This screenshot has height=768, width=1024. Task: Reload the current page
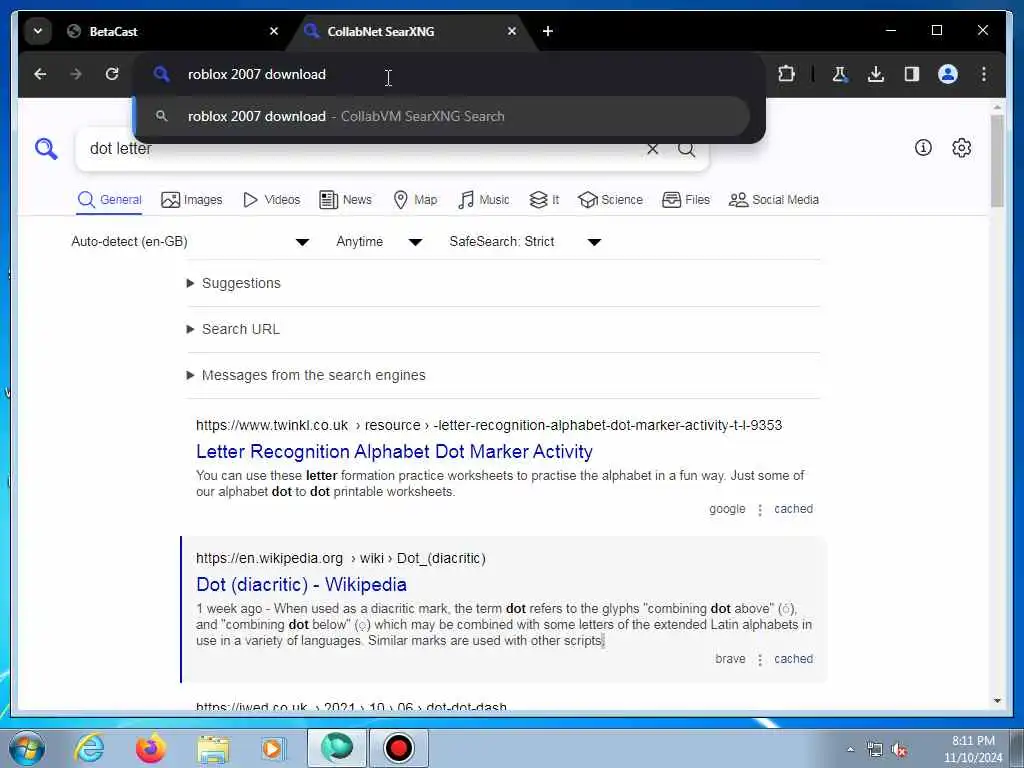(112, 74)
